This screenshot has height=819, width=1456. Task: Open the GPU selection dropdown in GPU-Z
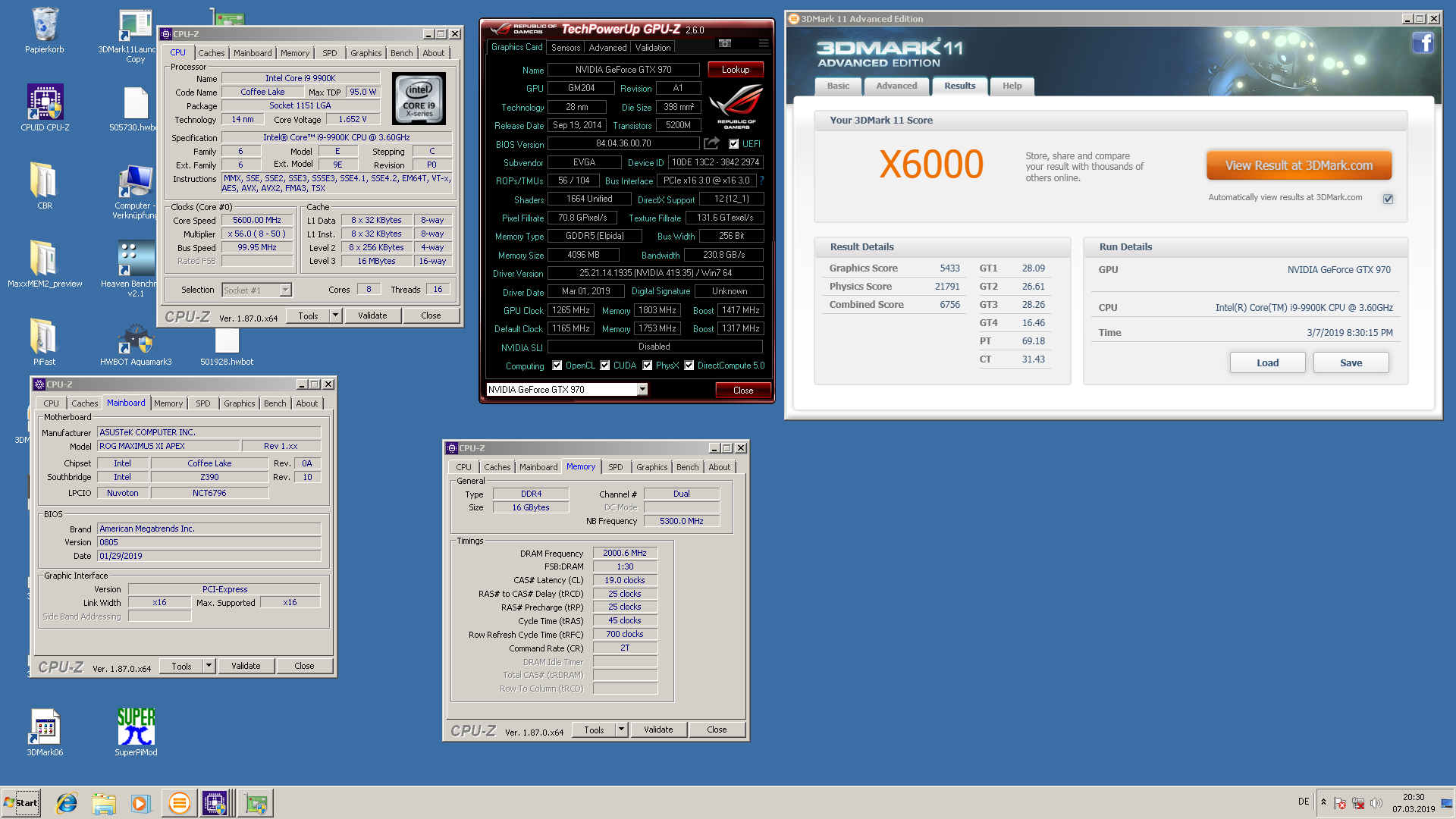(642, 390)
